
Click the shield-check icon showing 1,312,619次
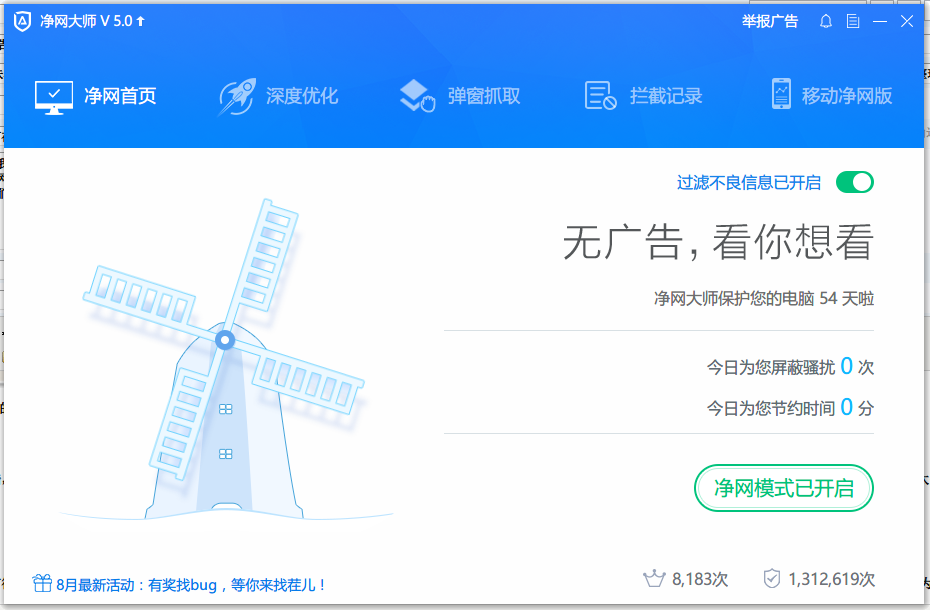771,578
